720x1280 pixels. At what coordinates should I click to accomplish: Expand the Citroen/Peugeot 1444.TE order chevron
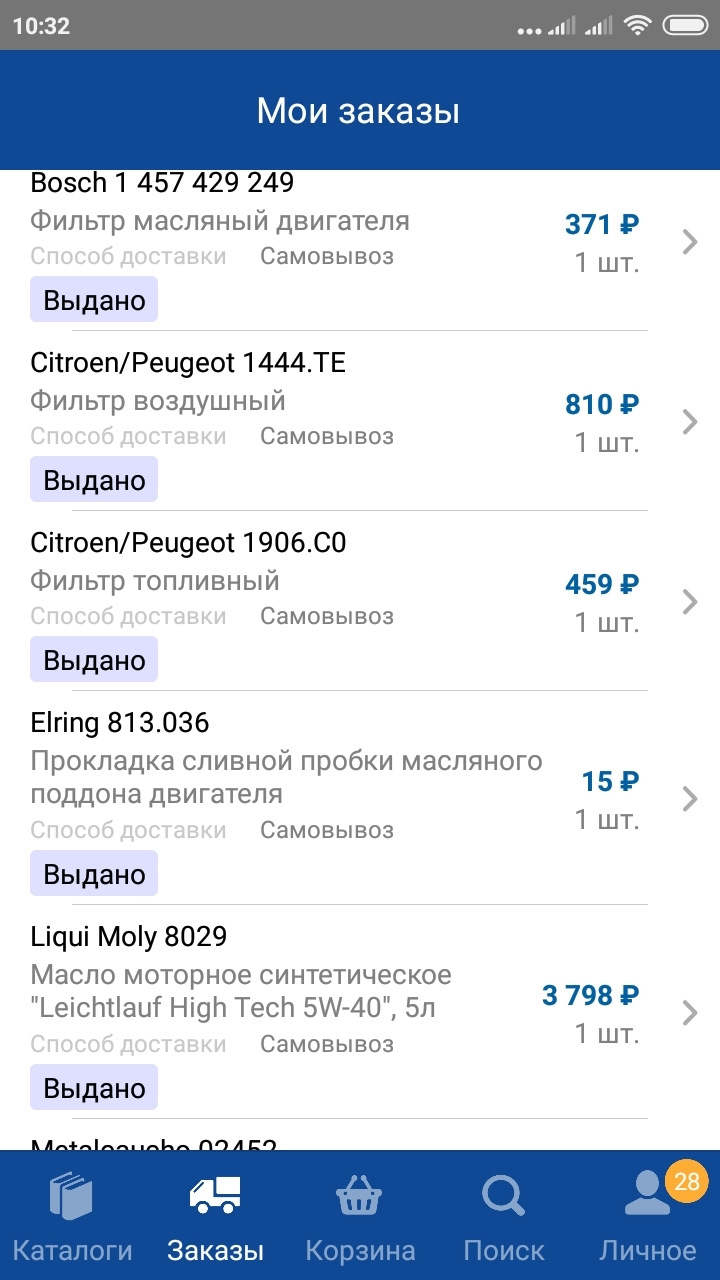coord(689,421)
